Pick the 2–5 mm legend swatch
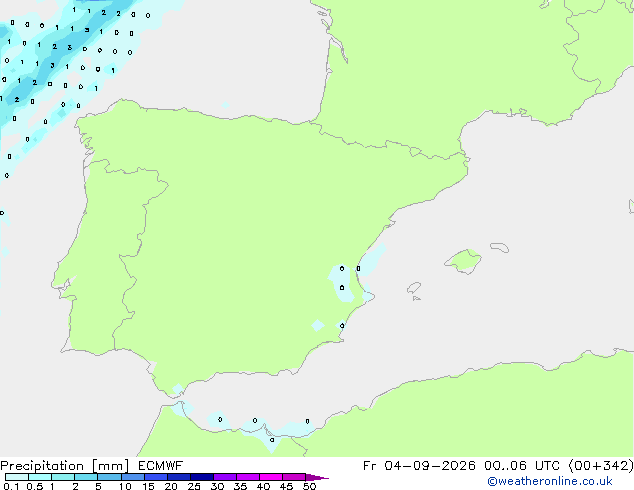The height and width of the screenshot is (490, 634). pyautogui.click(x=86, y=477)
